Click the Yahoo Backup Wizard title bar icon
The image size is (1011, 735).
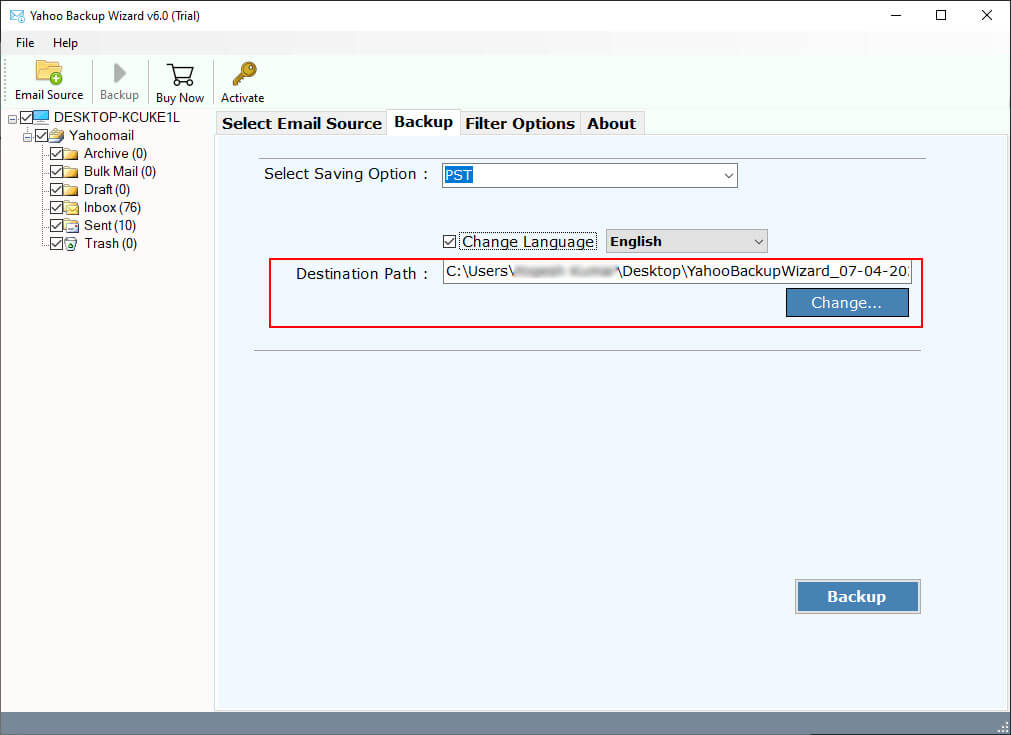pos(16,15)
